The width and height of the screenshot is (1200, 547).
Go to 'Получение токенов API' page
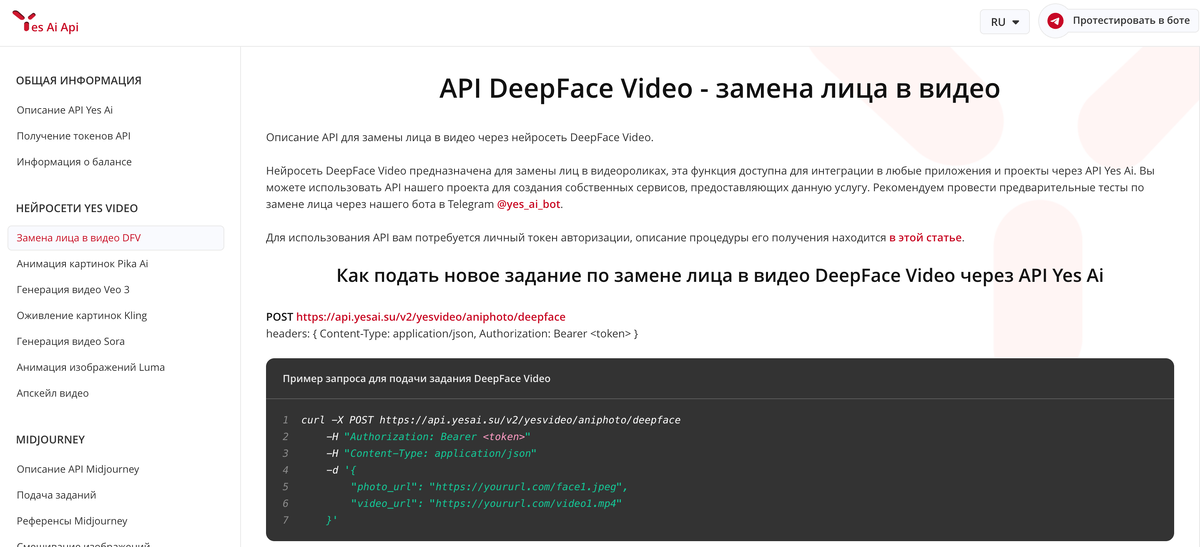pos(74,136)
